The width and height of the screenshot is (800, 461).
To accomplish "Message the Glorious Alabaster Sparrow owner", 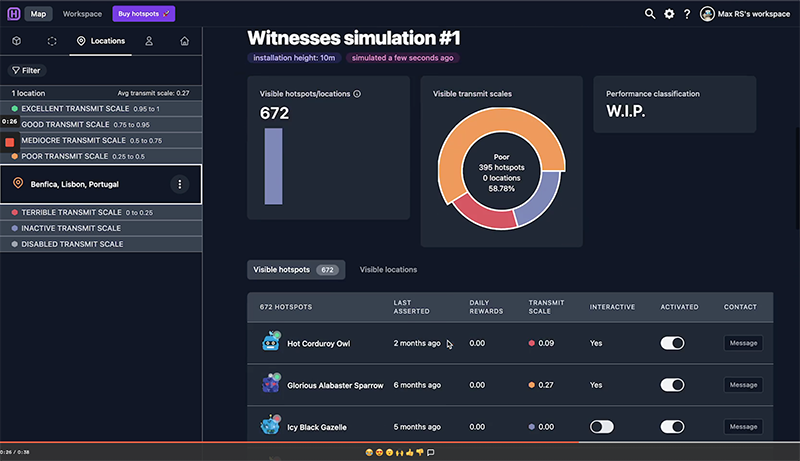I will coord(743,385).
